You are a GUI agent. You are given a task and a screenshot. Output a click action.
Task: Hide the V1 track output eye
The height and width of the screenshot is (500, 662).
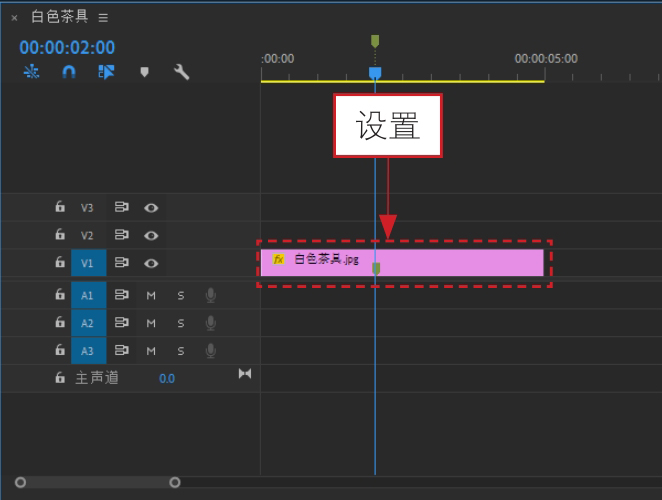(151, 263)
